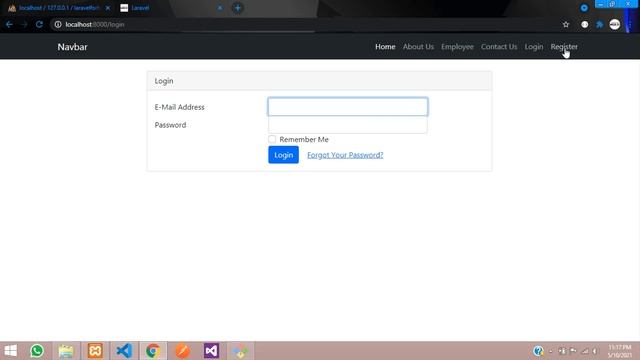Click the Login card header text
Screen dimensions: 640x360
(x=164, y=81)
